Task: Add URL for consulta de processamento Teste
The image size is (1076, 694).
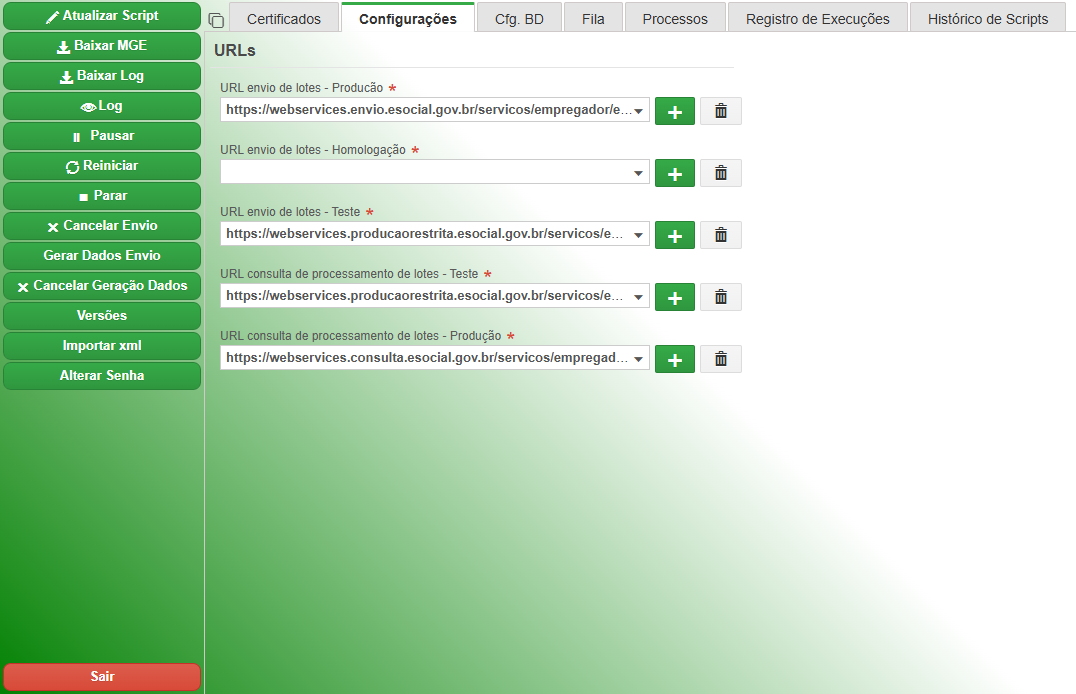Action: (675, 297)
